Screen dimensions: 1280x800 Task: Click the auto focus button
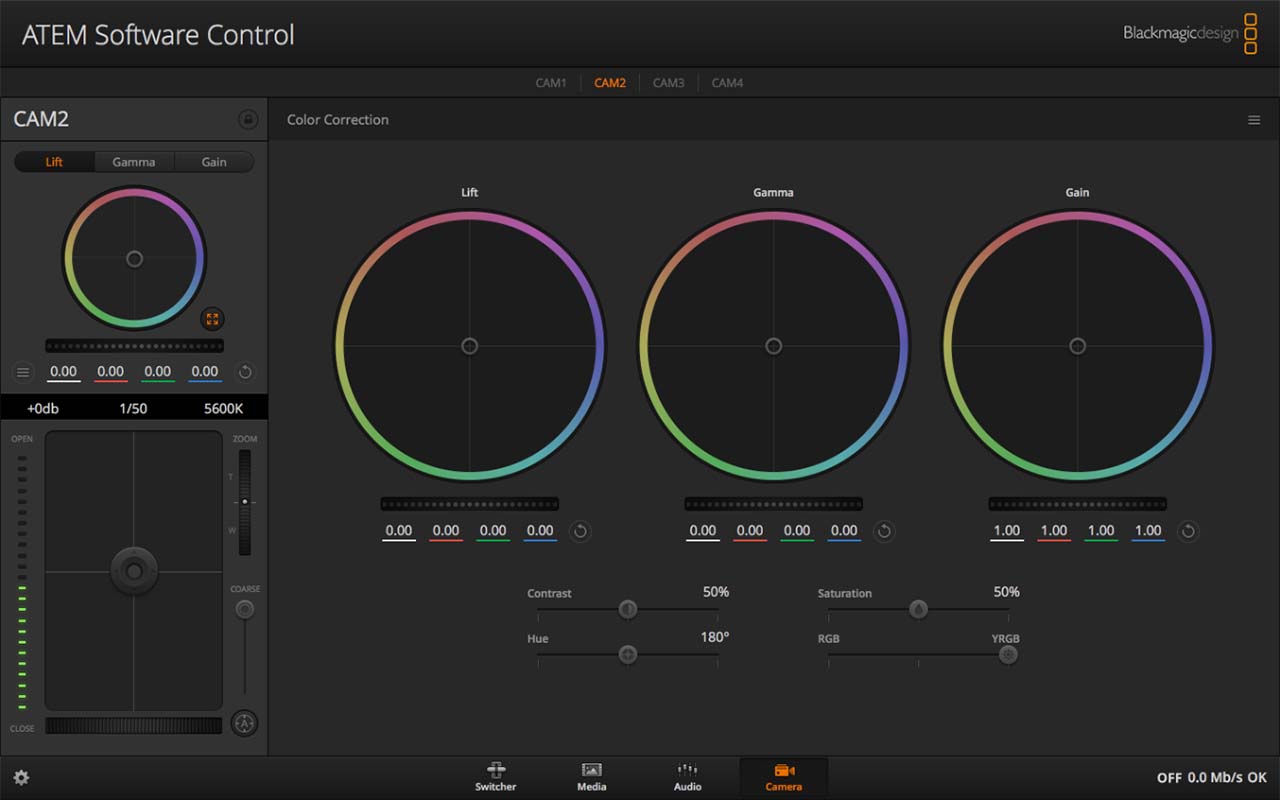tap(244, 723)
